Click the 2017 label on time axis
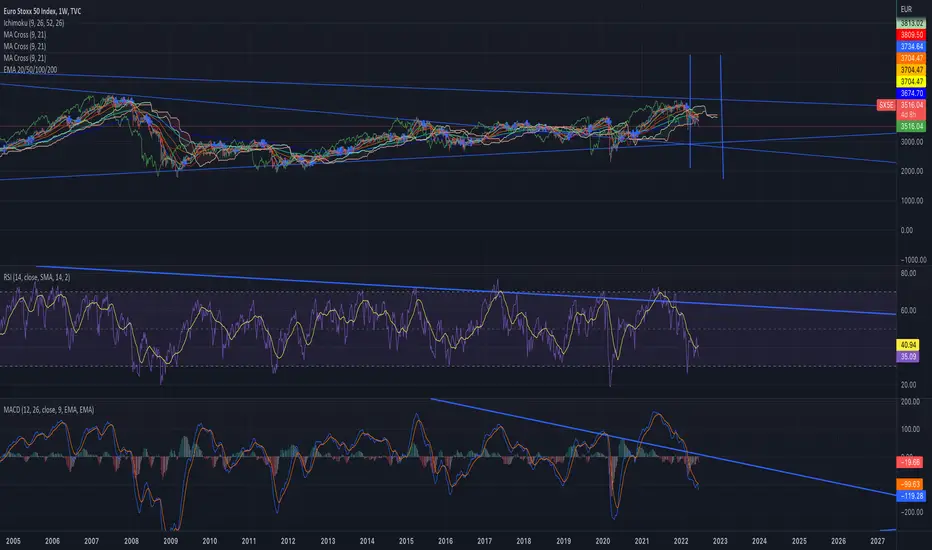Screen dimensions: 932x550 pos(485,541)
